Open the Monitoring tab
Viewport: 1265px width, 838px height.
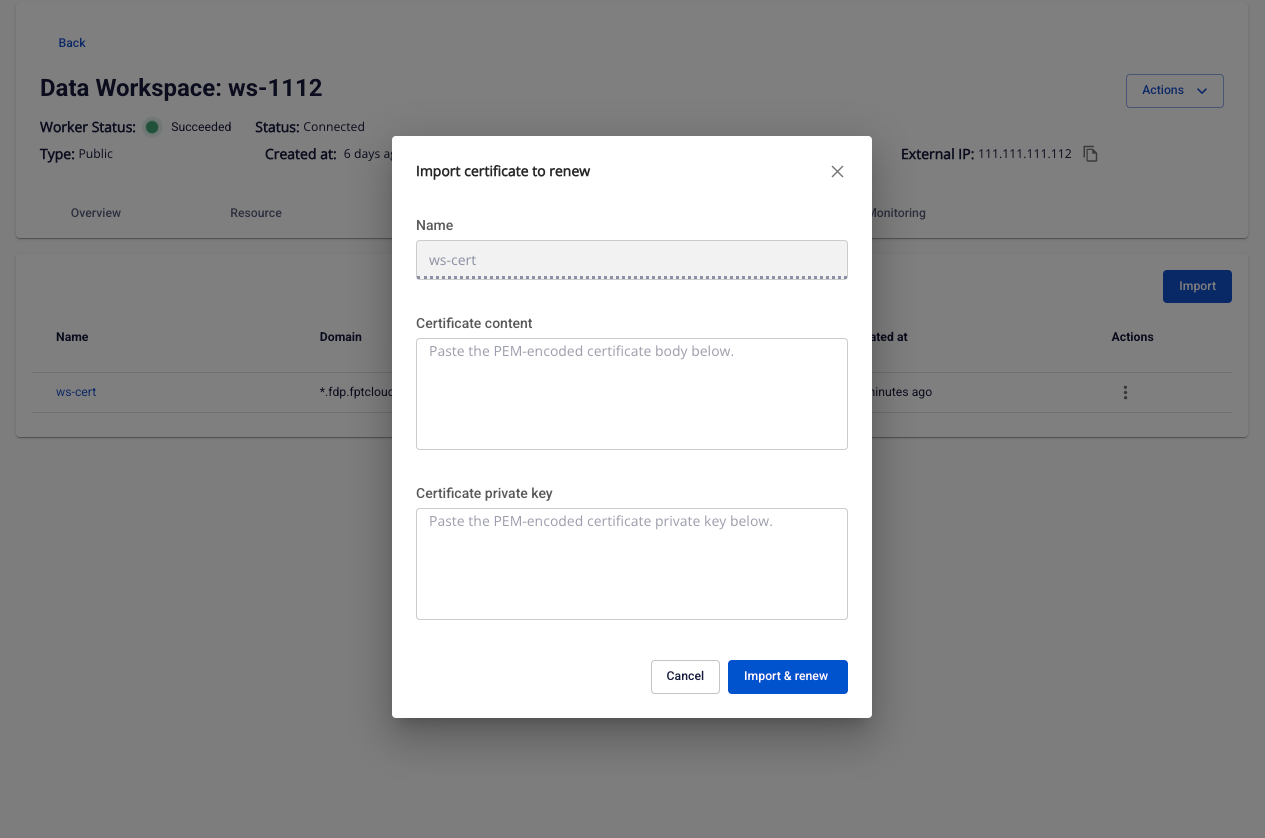[898, 213]
